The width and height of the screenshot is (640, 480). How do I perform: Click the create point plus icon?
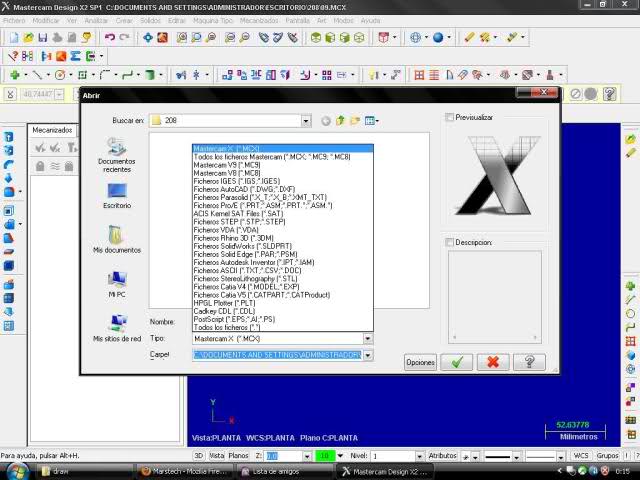[x=15, y=75]
